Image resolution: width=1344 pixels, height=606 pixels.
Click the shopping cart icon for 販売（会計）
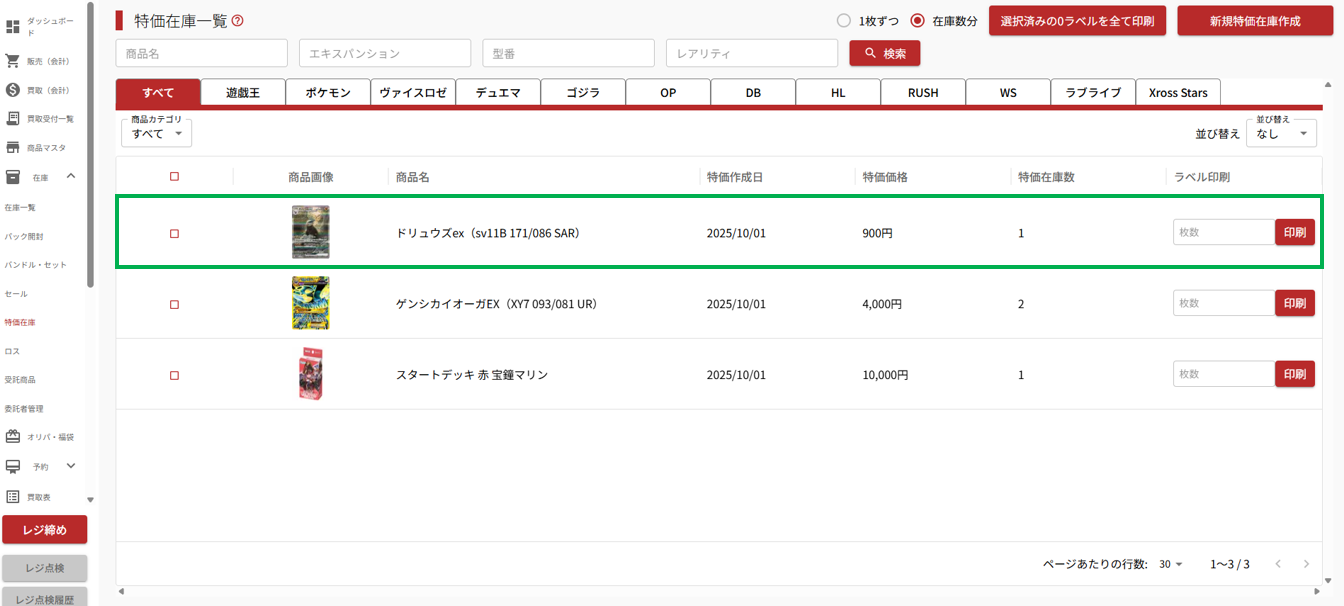click(13, 61)
